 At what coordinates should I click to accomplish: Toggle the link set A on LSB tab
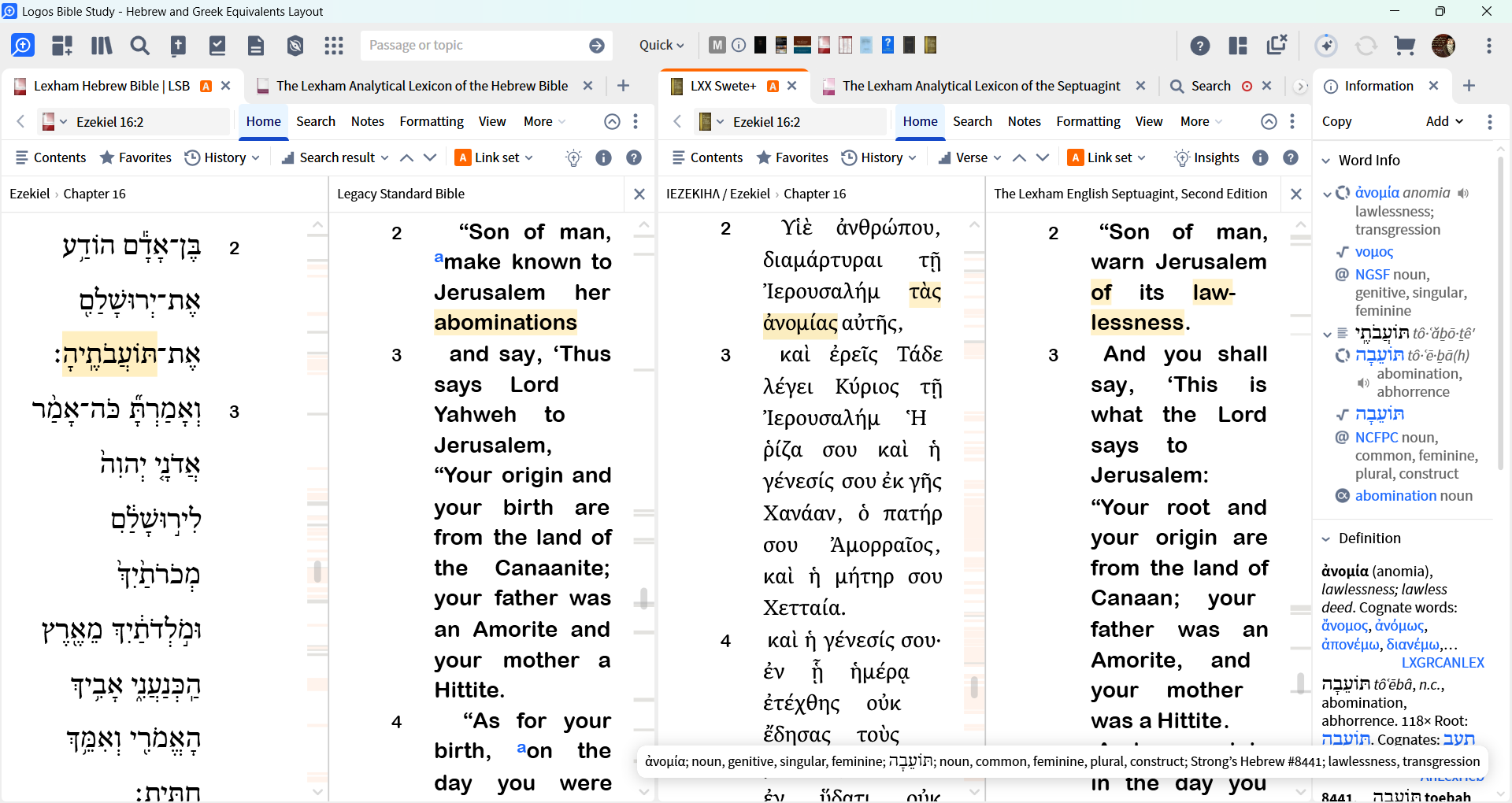206,86
